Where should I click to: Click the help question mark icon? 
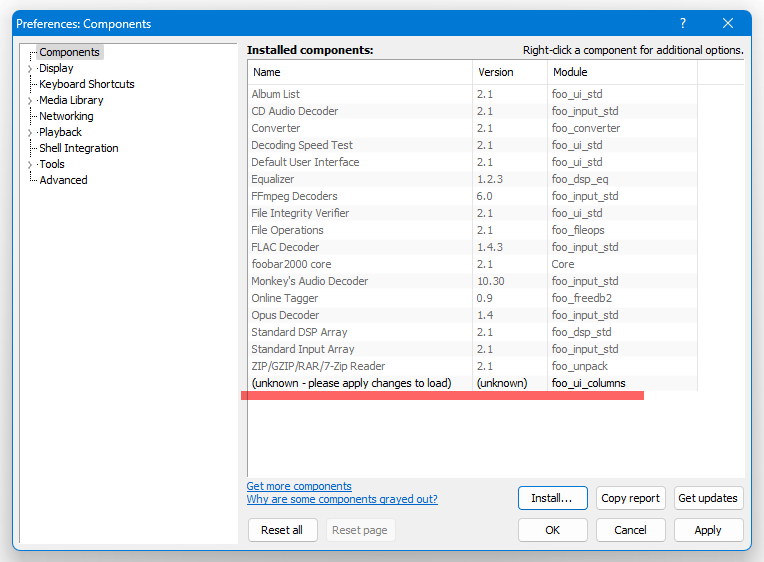(683, 23)
